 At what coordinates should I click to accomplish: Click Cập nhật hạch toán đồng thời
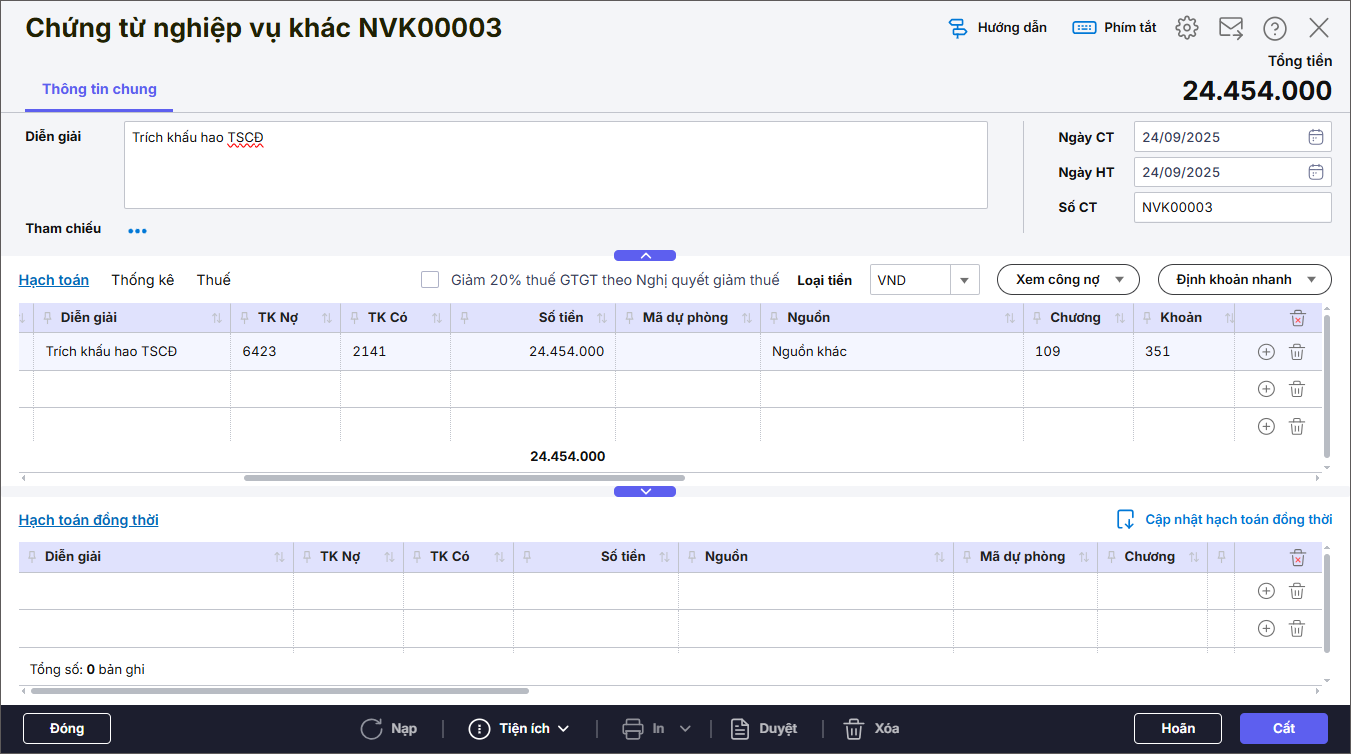[1225, 520]
